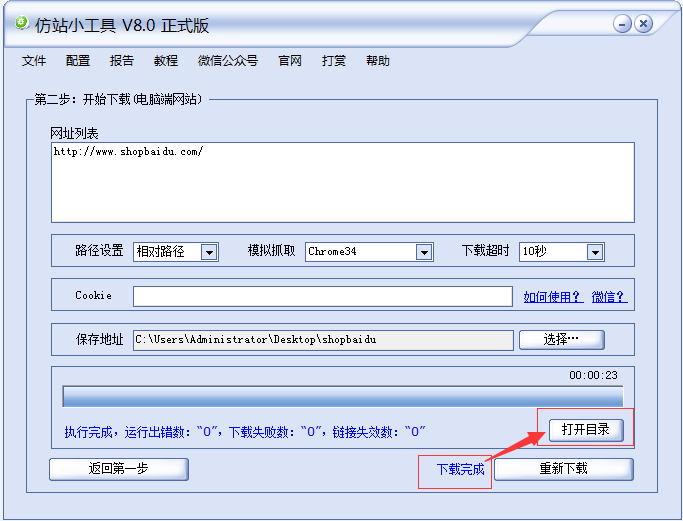Click the 微信公众号 menu item
Viewport: 683px width, 521px height.
point(228,61)
